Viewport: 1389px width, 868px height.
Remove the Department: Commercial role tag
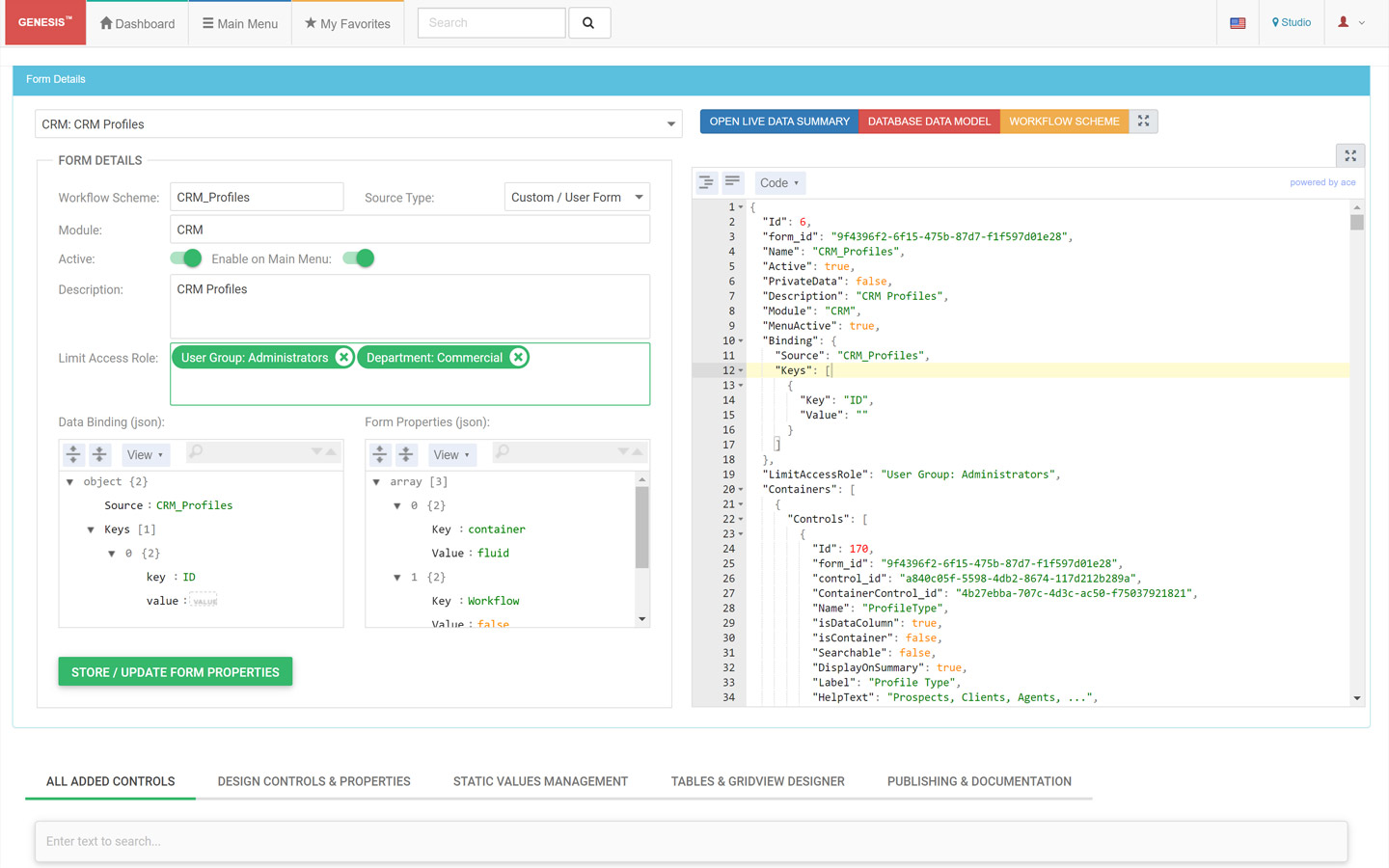point(518,358)
